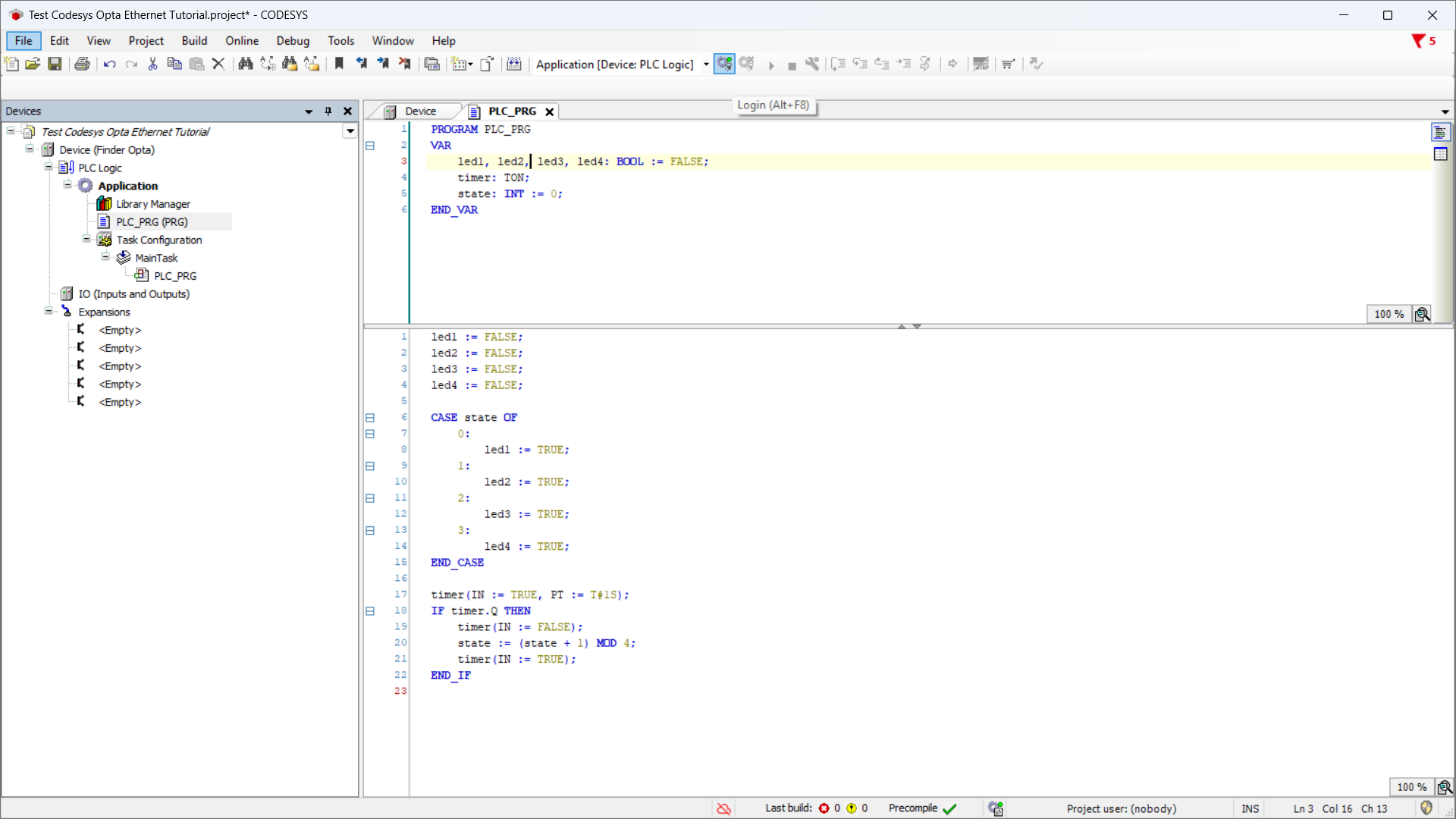Collapse the CASE state block fold marker
1456x819 pixels.
tap(370, 418)
